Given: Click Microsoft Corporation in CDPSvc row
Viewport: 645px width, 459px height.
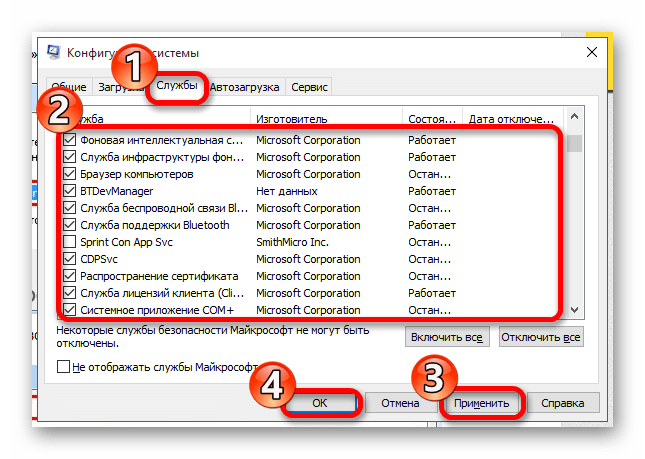Looking at the screenshot, I should (308, 259).
